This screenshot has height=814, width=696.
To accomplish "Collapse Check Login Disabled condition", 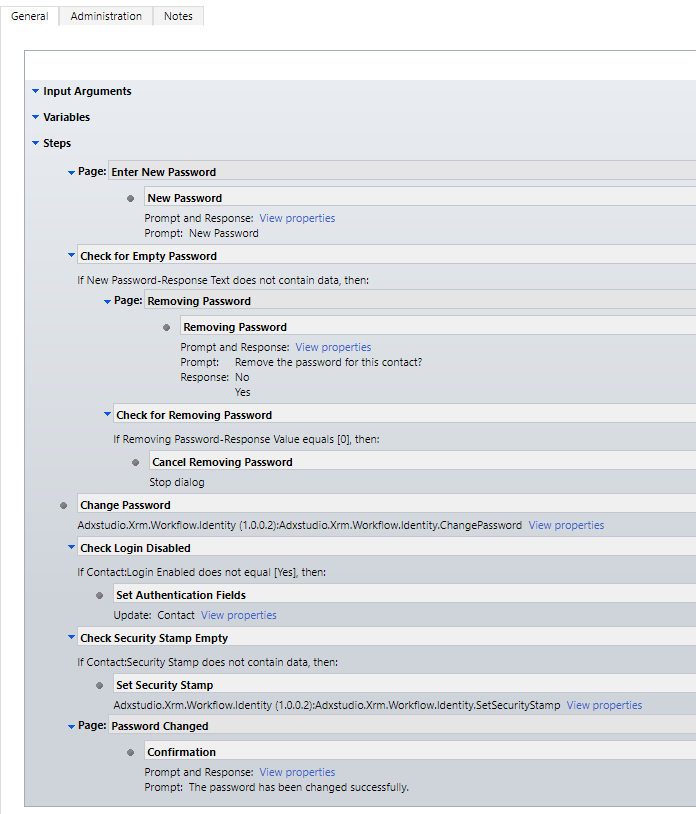I will [72, 547].
